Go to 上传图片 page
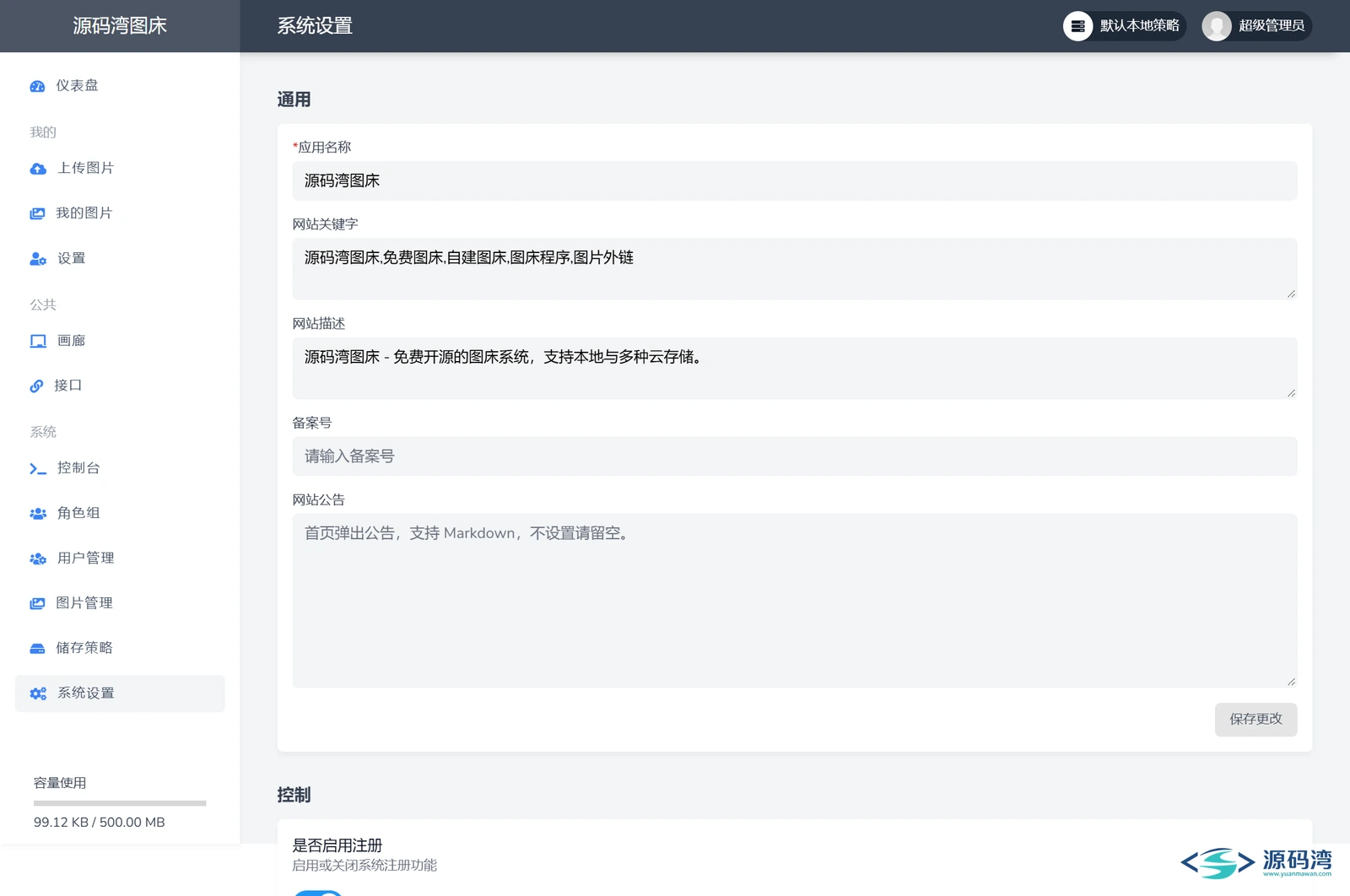1350x896 pixels. click(120, 169)
